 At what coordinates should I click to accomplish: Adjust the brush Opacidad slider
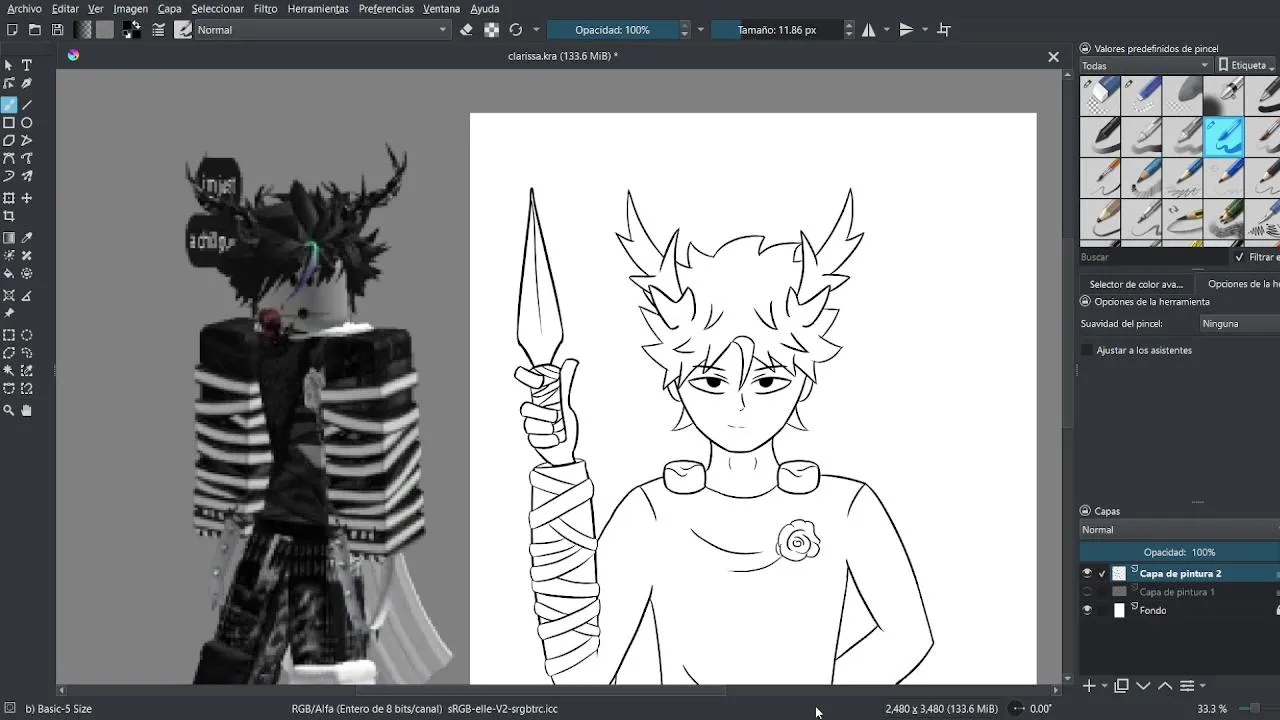(x=612, y=30)
